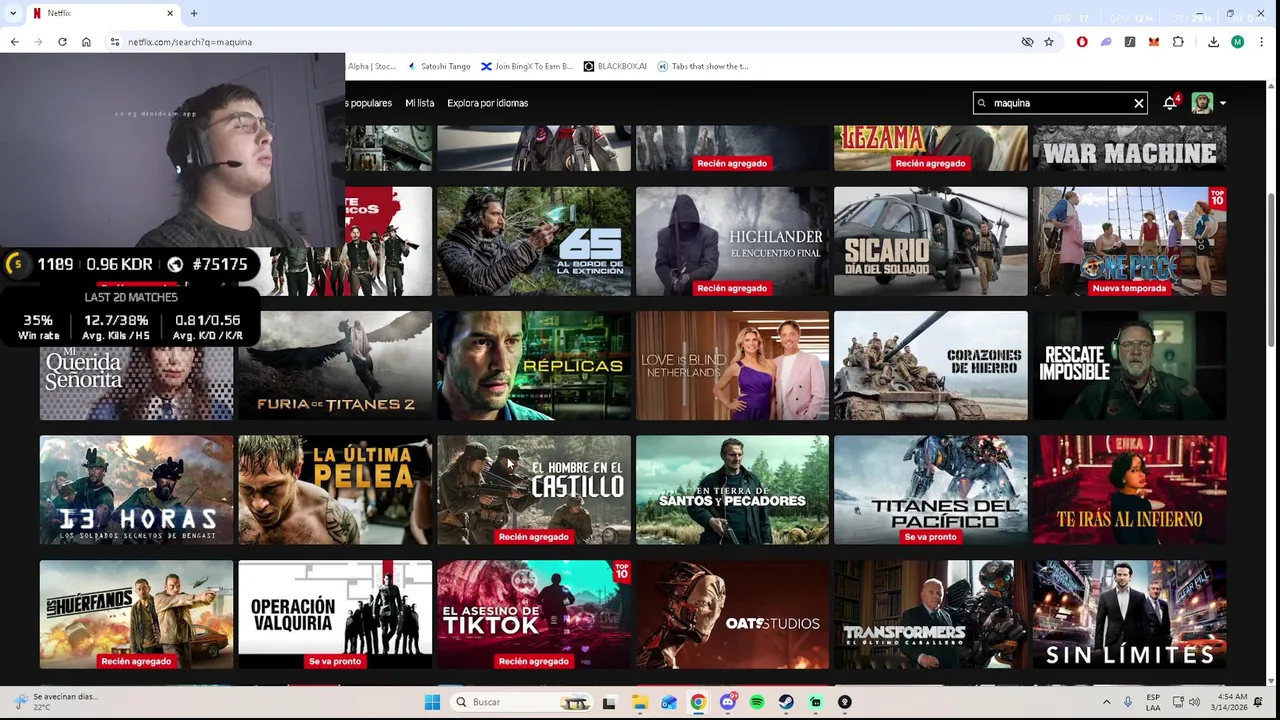This screenshot has height=720, width=1280.
Task: Click the search magnifier in Netflix search box
Action: tap(982, 103)
